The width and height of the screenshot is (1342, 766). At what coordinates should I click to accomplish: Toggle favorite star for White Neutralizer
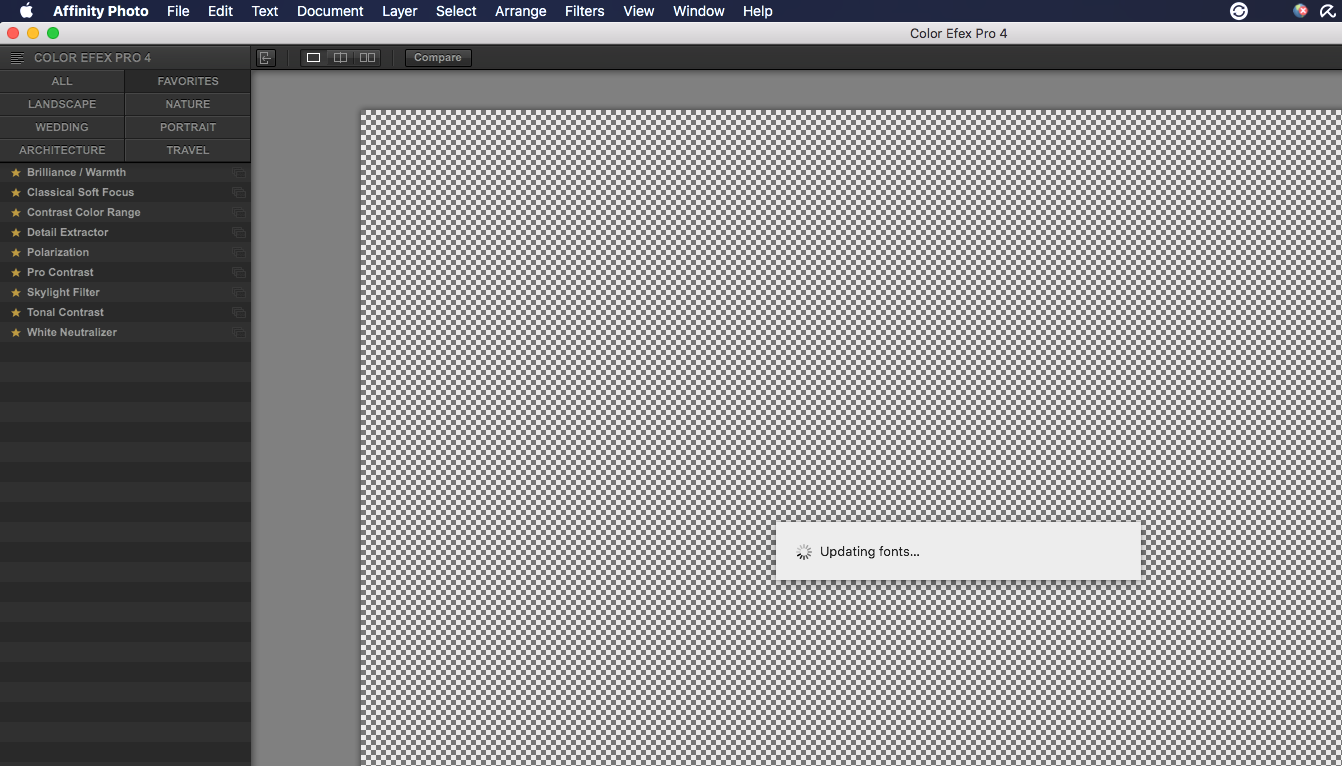15,332
